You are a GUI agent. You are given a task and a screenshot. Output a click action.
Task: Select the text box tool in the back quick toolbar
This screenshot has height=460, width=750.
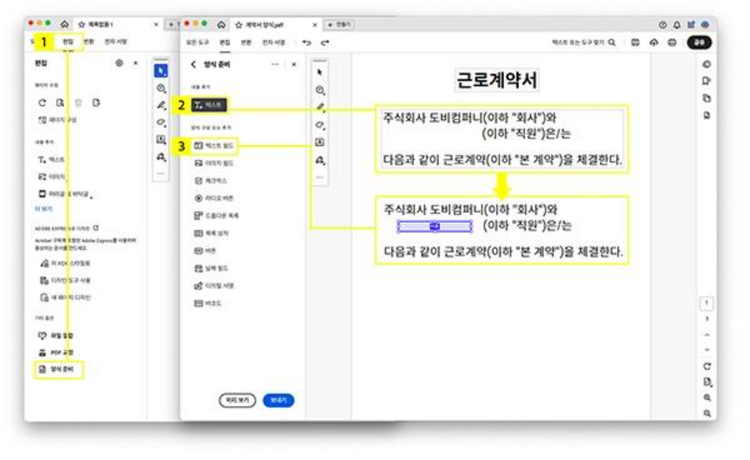161,140
